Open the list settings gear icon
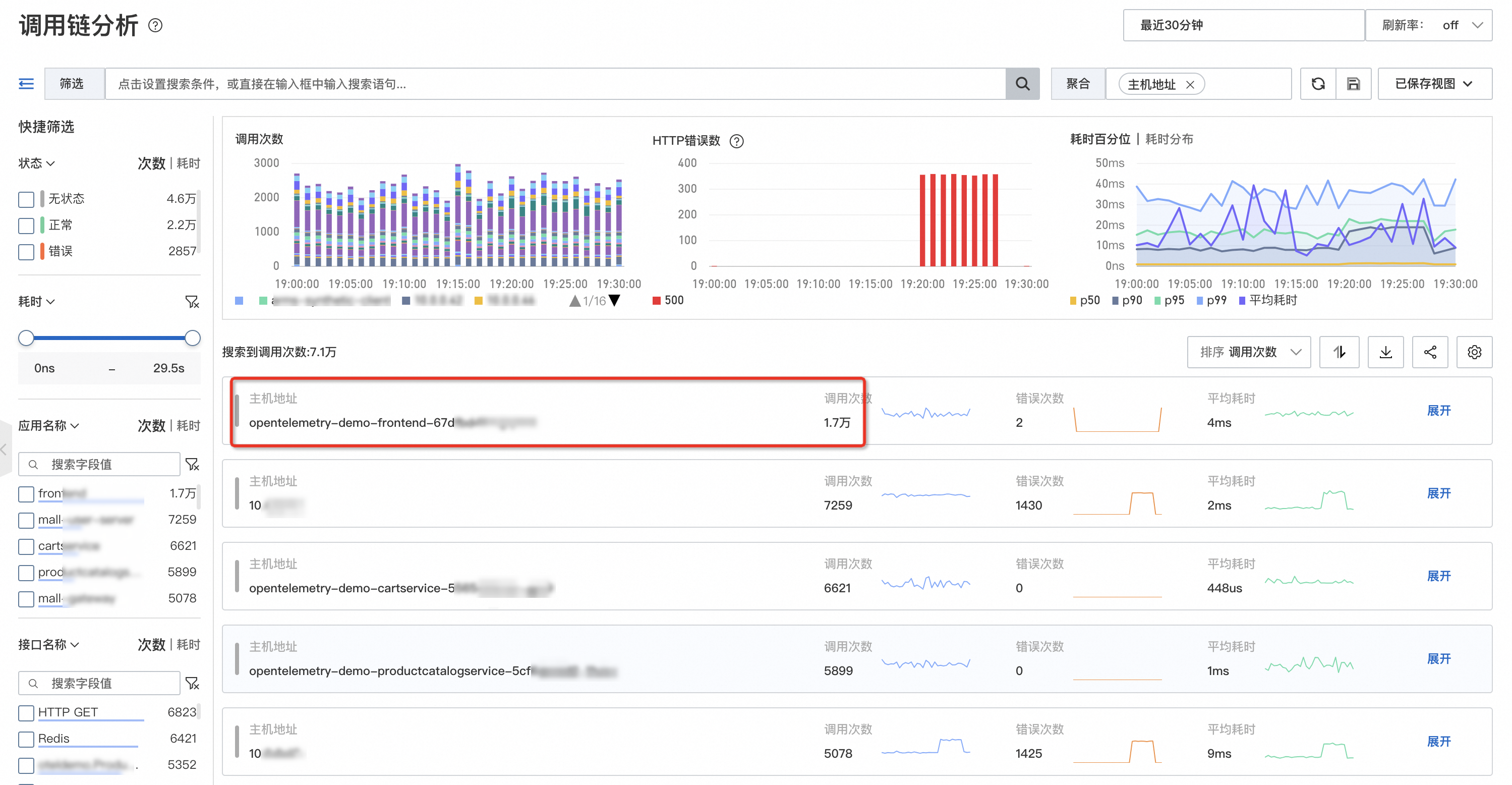The image size is (1512, 785). point(1474,352)
